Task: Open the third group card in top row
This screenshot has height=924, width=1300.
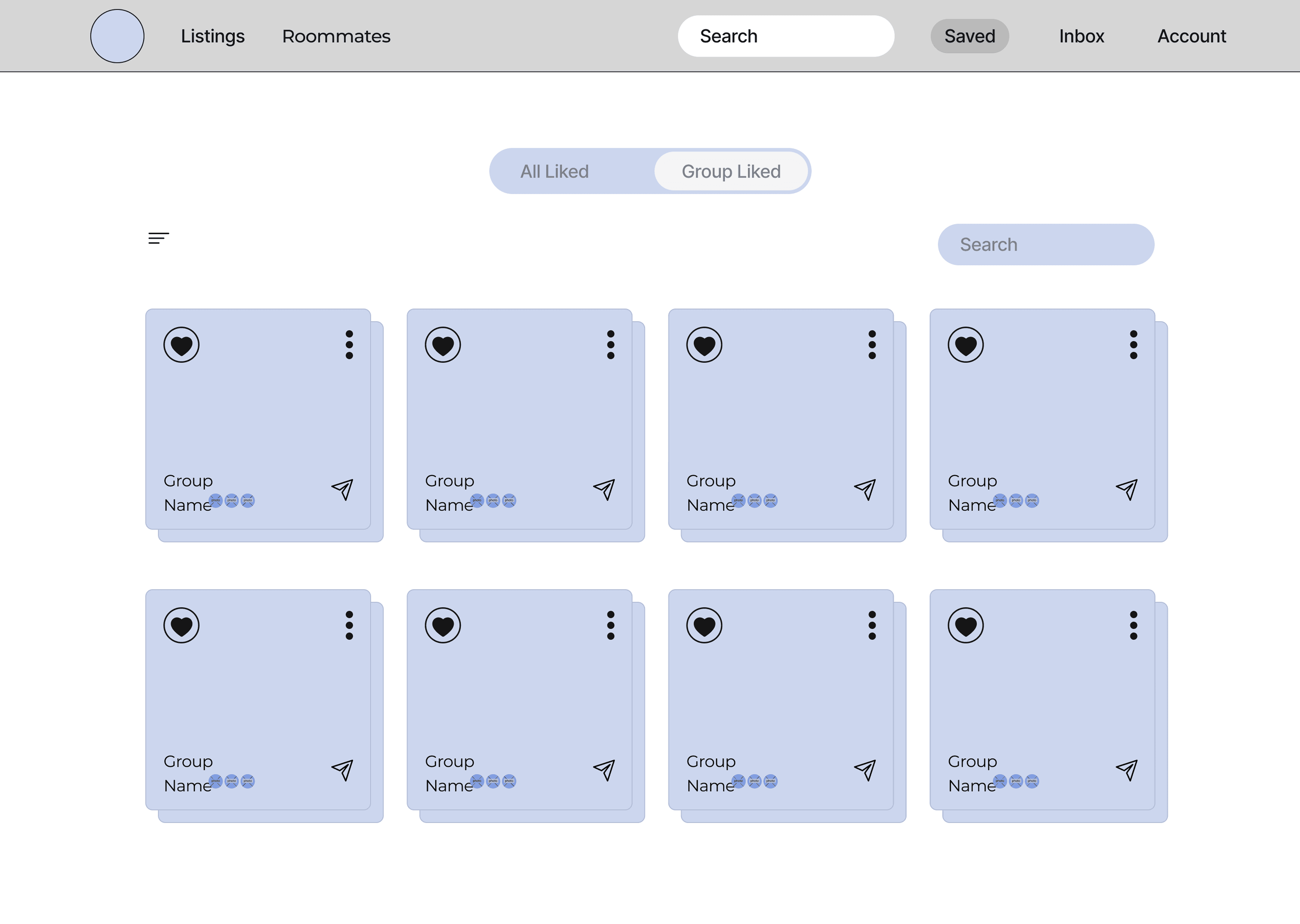Action: 781,419
